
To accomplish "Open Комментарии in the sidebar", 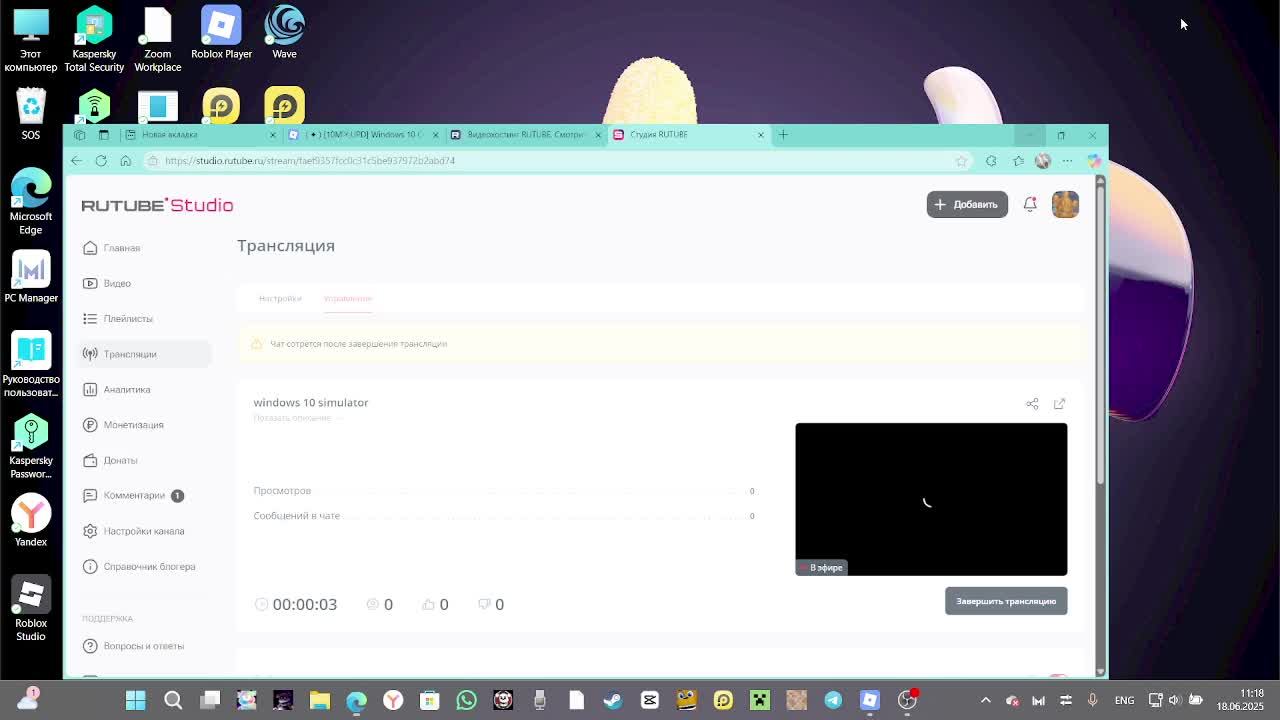I will tap(133, 495).
